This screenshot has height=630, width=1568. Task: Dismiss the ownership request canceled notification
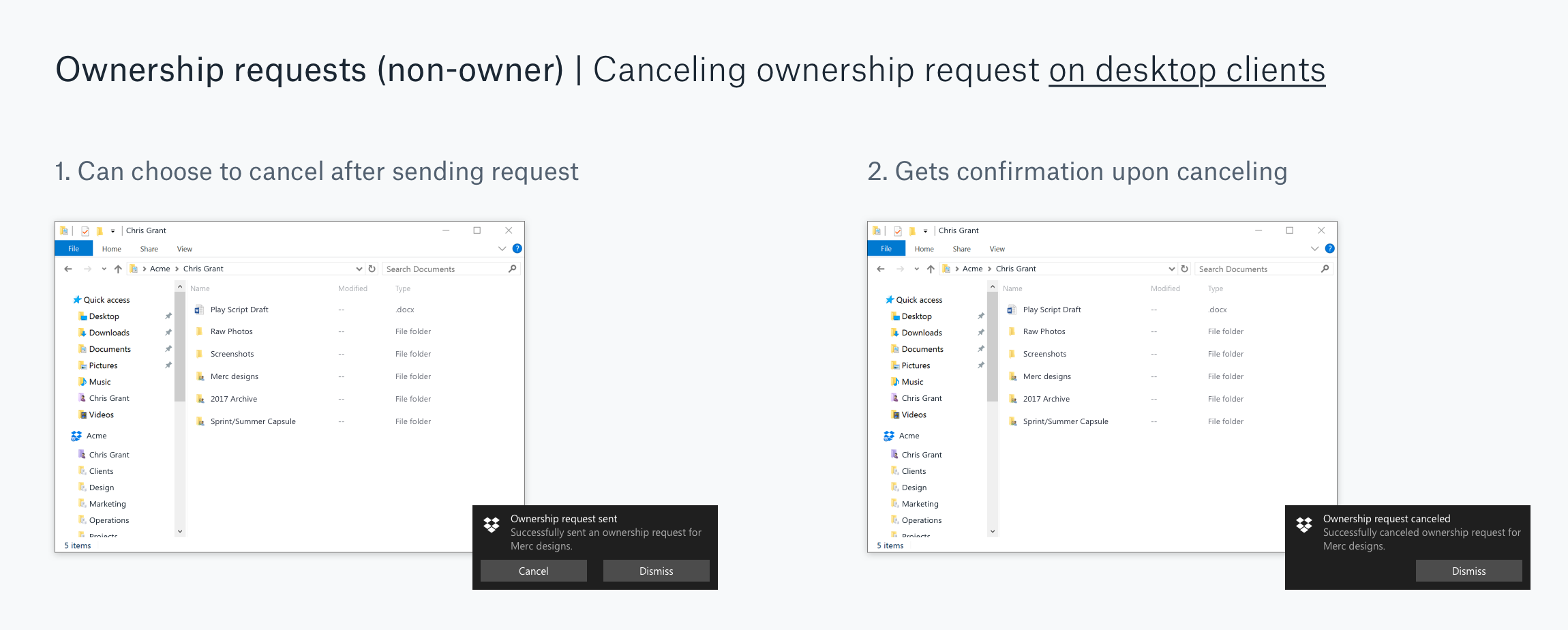coord(1468,571)
